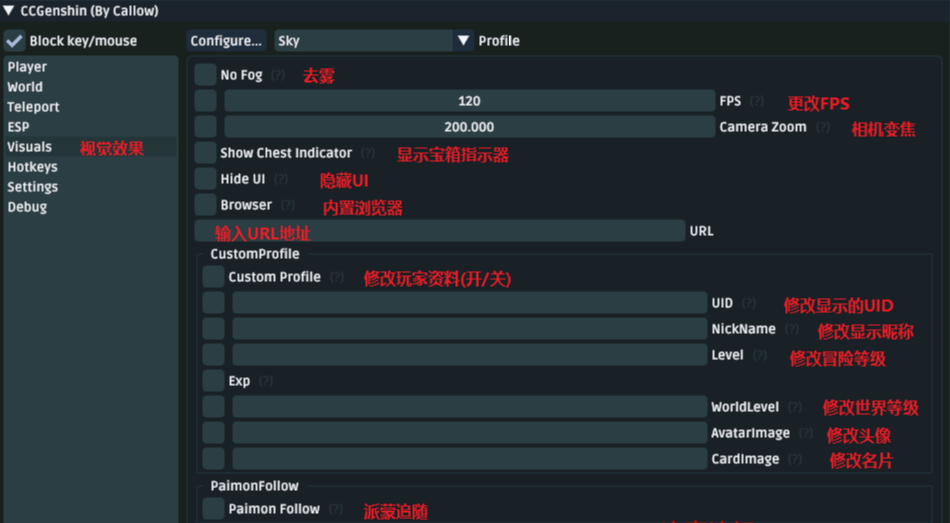This screenshot has width=950, height=523.
Task: Click the help marker next to No Fog
Action: tap(278, 76)
